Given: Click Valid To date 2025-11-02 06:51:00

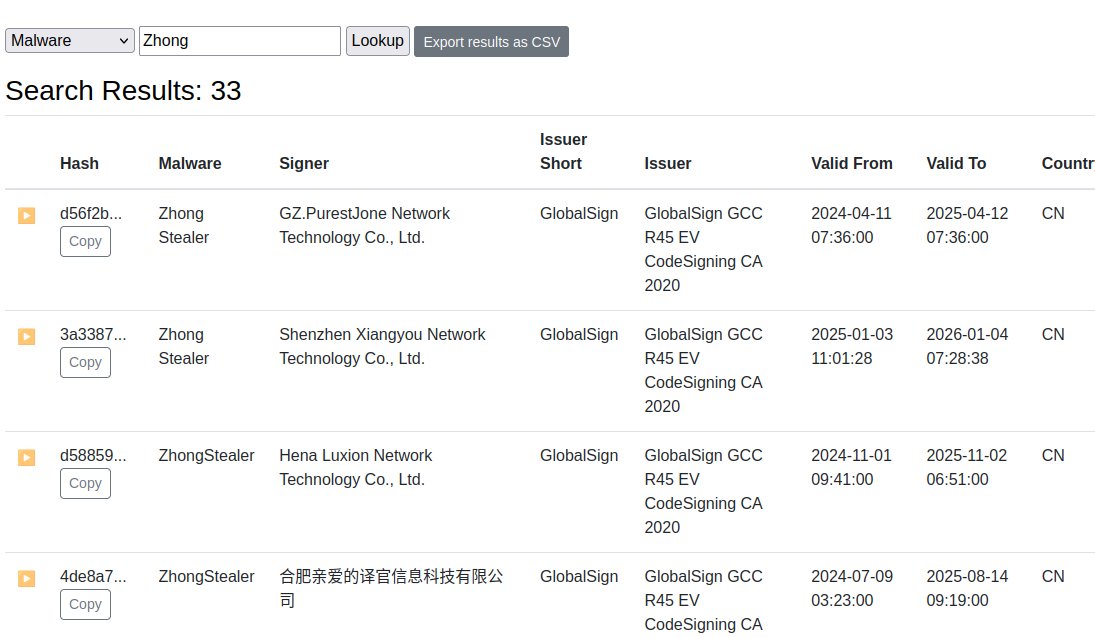Looking at the screenshot, I should tap(967, 468).
